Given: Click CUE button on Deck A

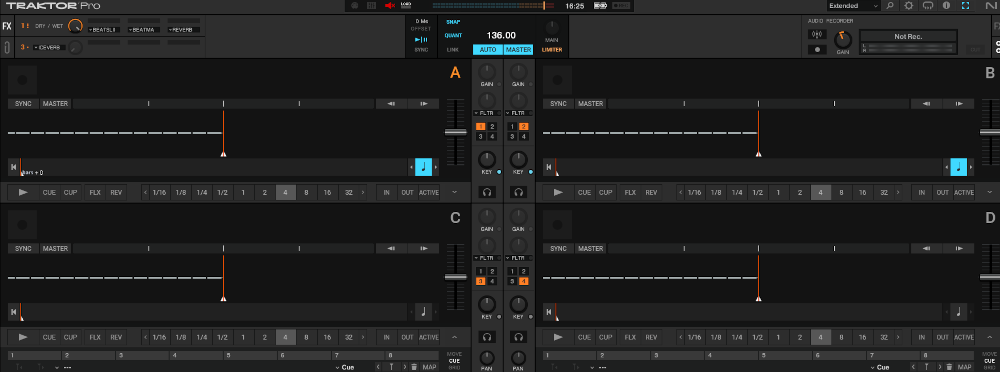Looking at the screenshot, I should coord(49,192).
